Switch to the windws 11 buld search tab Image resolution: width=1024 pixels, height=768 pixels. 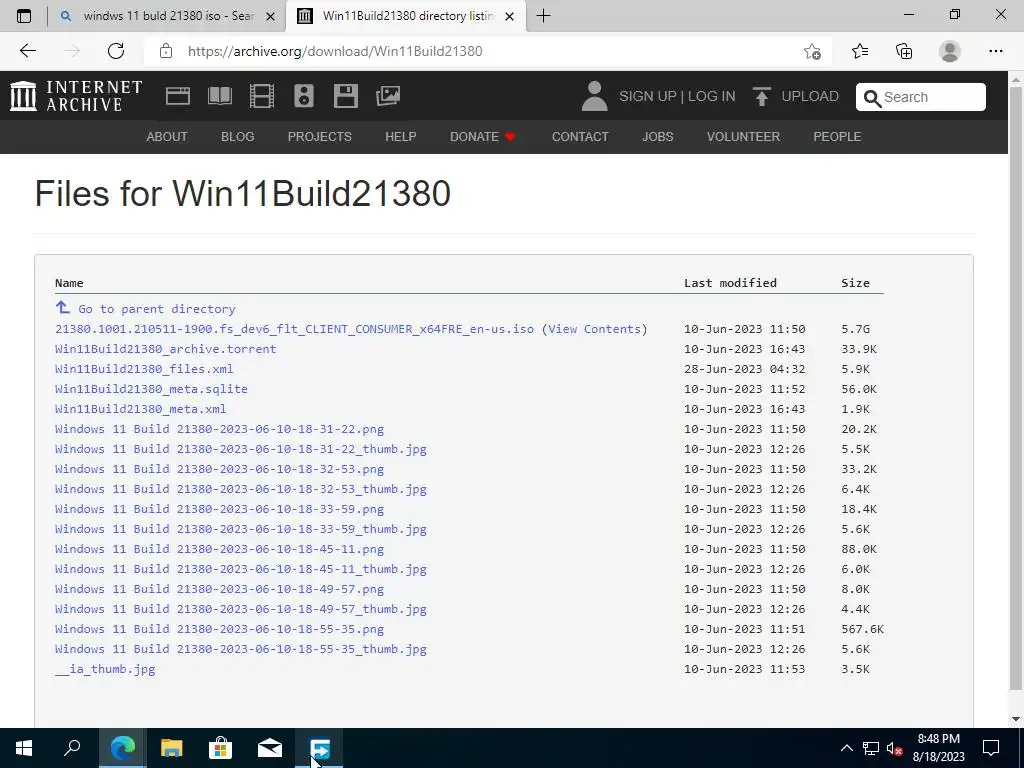[x=167, y=16]
